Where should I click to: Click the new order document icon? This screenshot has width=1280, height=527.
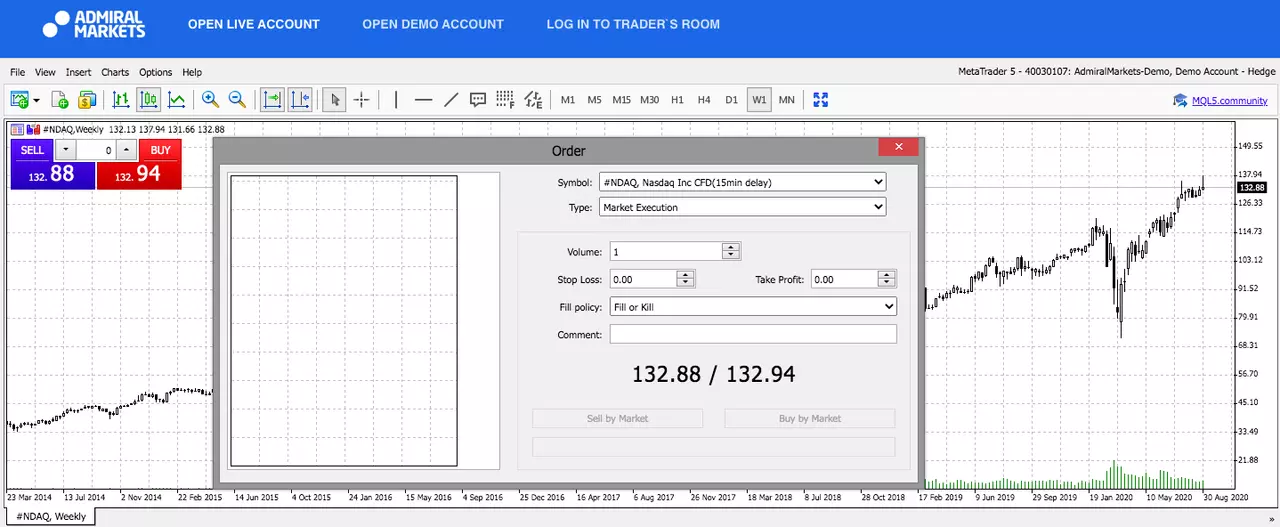60,100
